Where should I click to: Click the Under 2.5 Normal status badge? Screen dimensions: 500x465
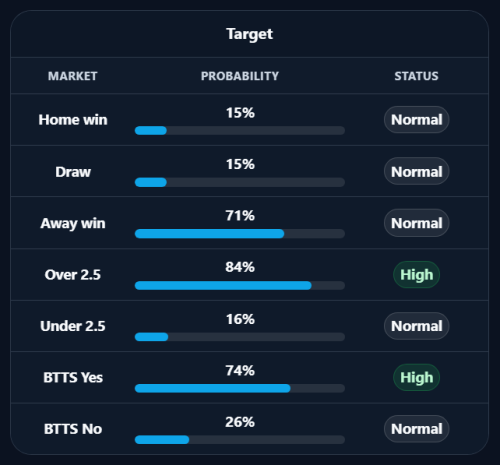416,326
